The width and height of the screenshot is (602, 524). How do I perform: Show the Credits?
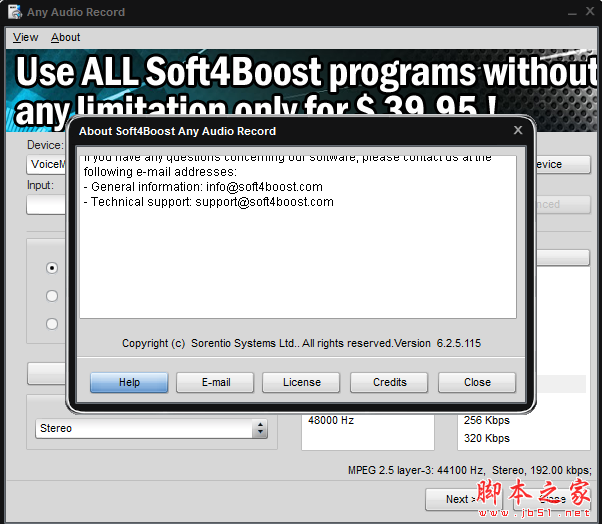389,382
